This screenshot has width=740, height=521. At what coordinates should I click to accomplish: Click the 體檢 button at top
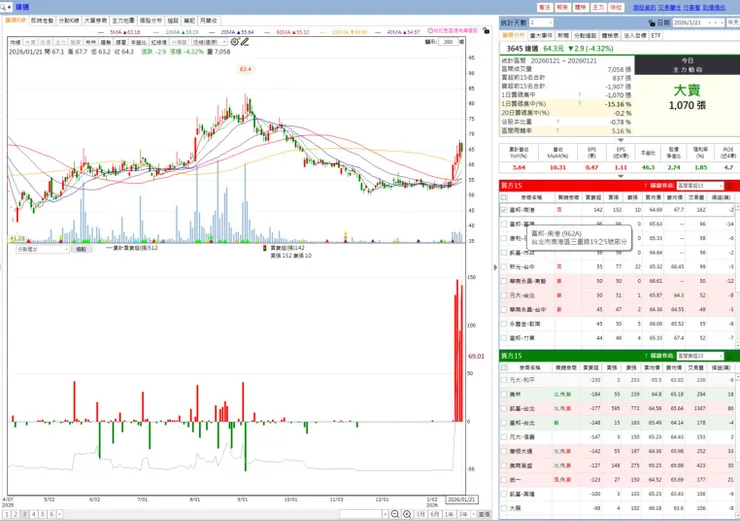tap(580, 8)
